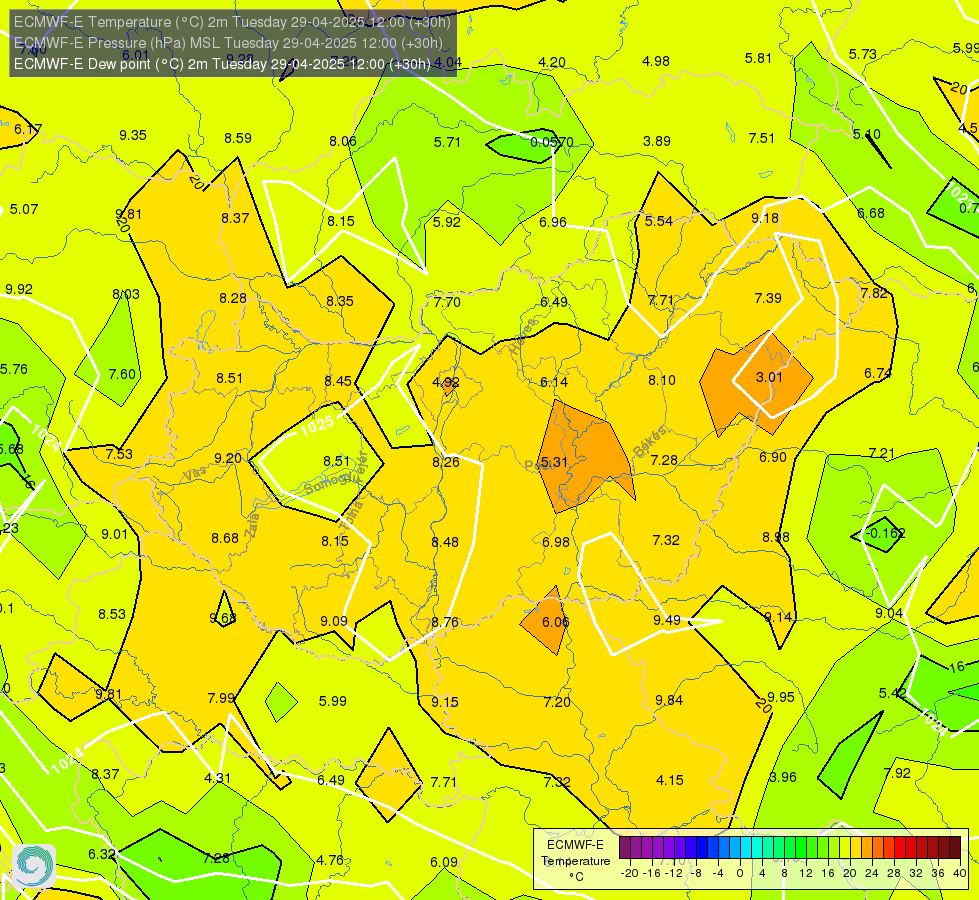
Task: Click the dew point value 9.15
Action: tap(445, 703)
